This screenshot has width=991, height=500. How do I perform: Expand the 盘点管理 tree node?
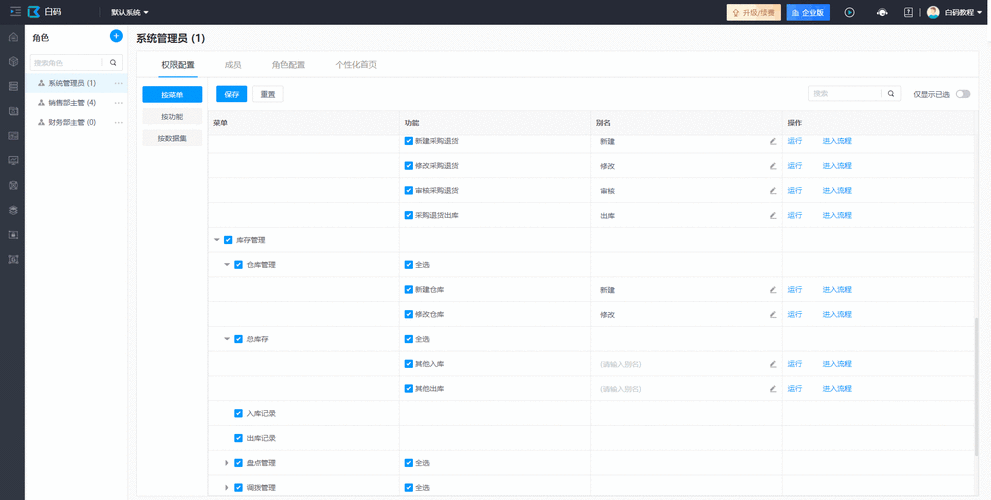pos(227,463)
